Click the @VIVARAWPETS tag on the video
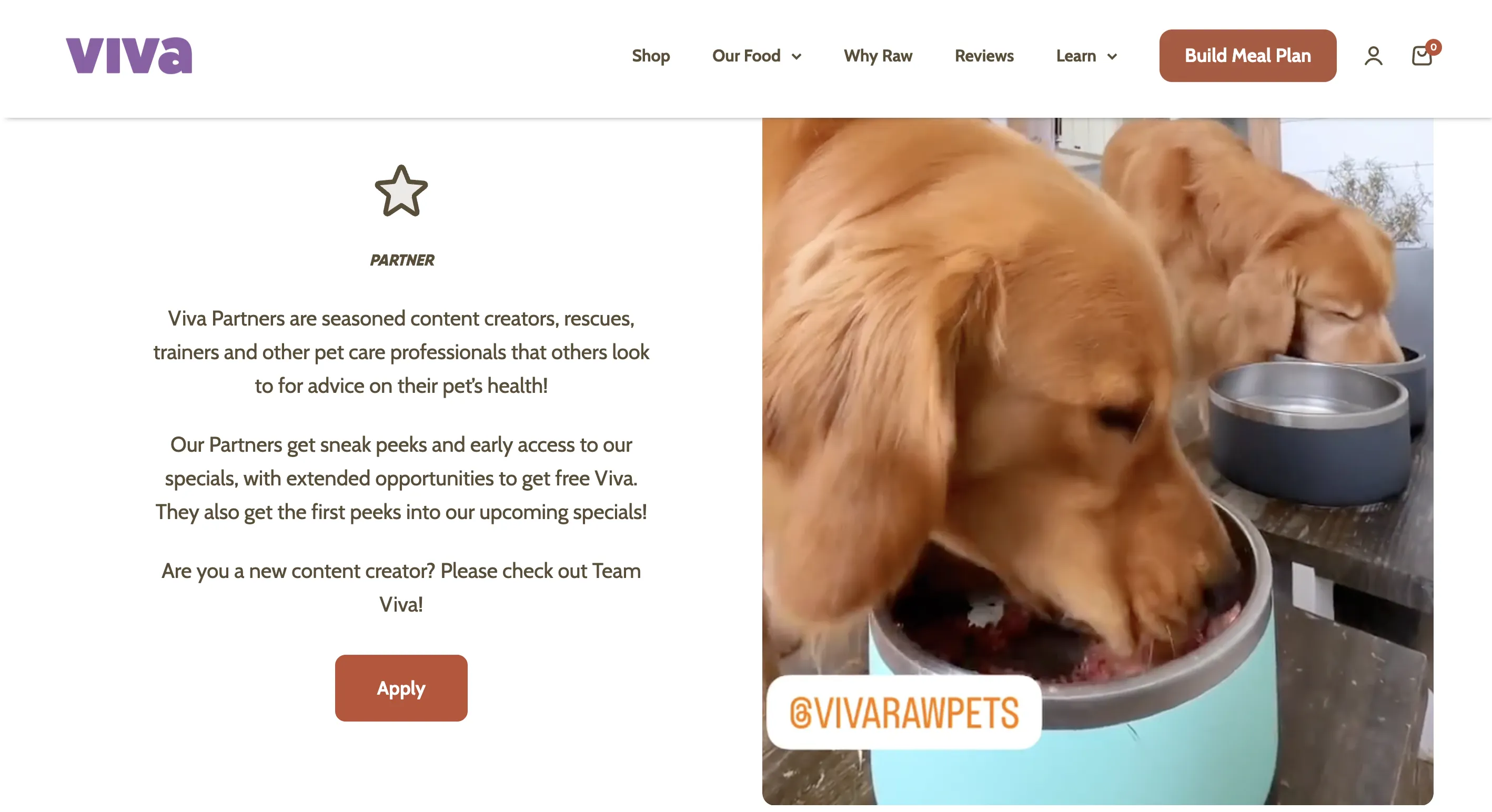The image size is (1492, 812). [903, 712]
